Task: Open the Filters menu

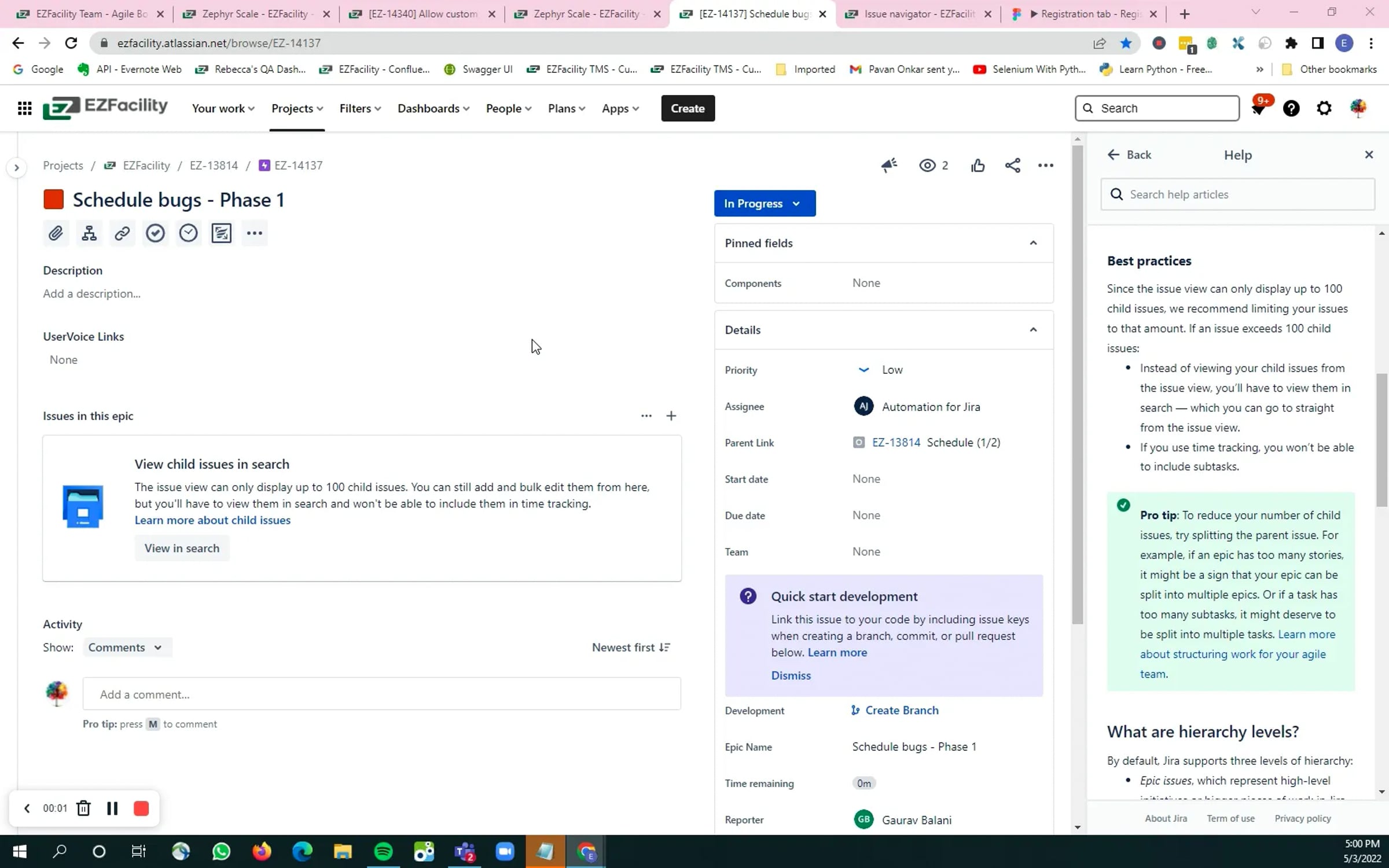Action: 360,108
